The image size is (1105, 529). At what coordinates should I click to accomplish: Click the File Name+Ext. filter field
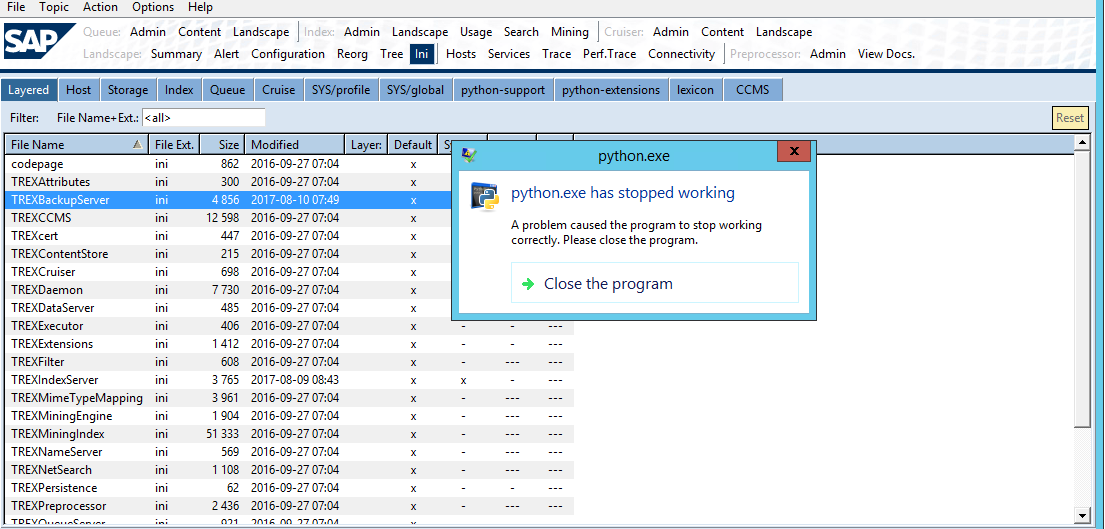pos(204,118)
